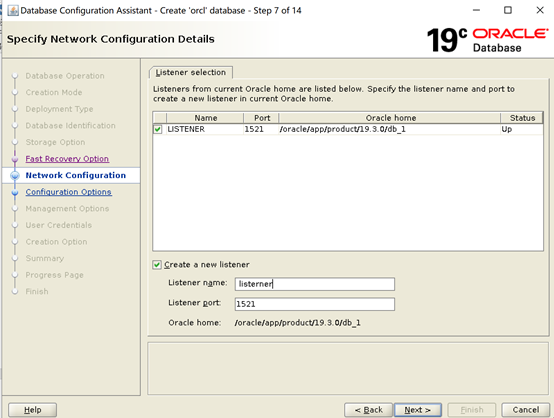
Task: Maximize the Database Configuration Assistant window
Action: [x=508, y=10]
